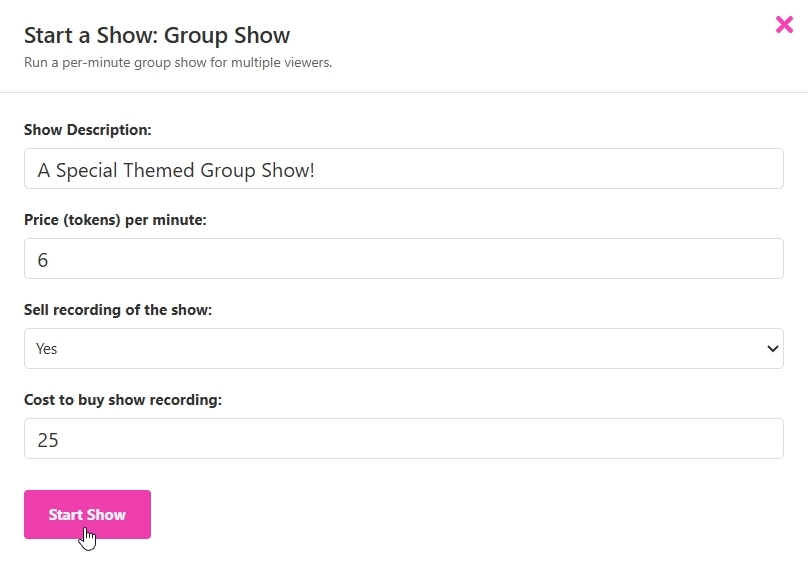
Task: Click the "Start Show" button text
Action: point(87,515)
